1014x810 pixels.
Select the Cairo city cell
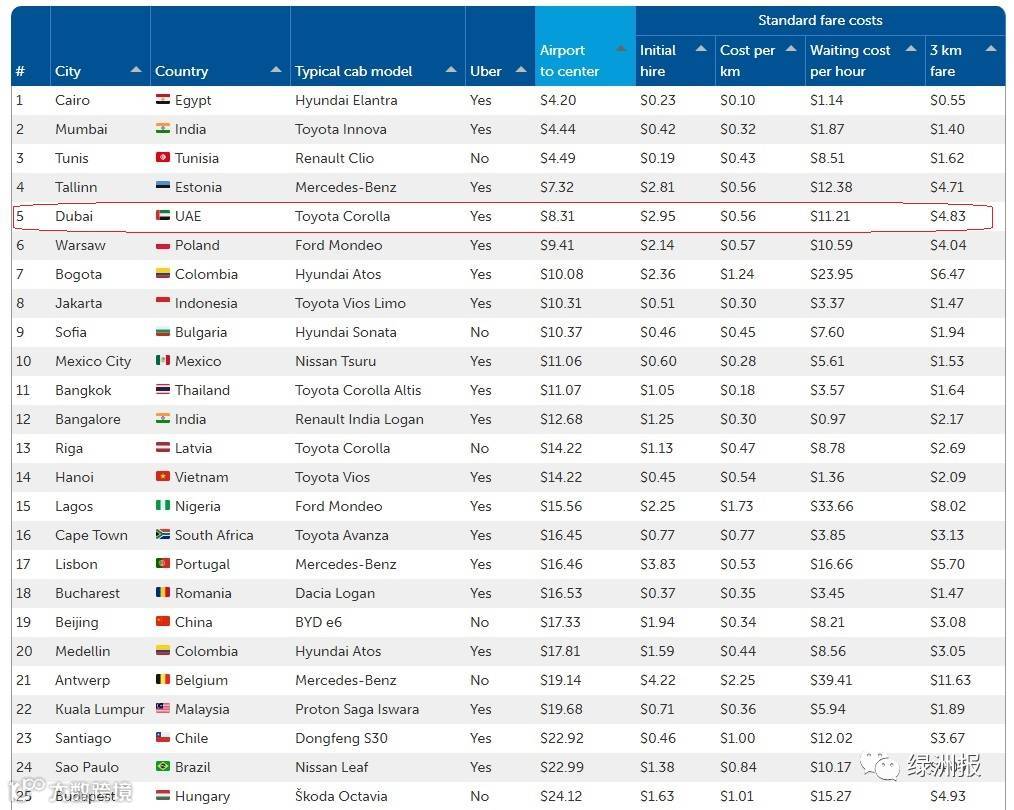click(72, 100)
